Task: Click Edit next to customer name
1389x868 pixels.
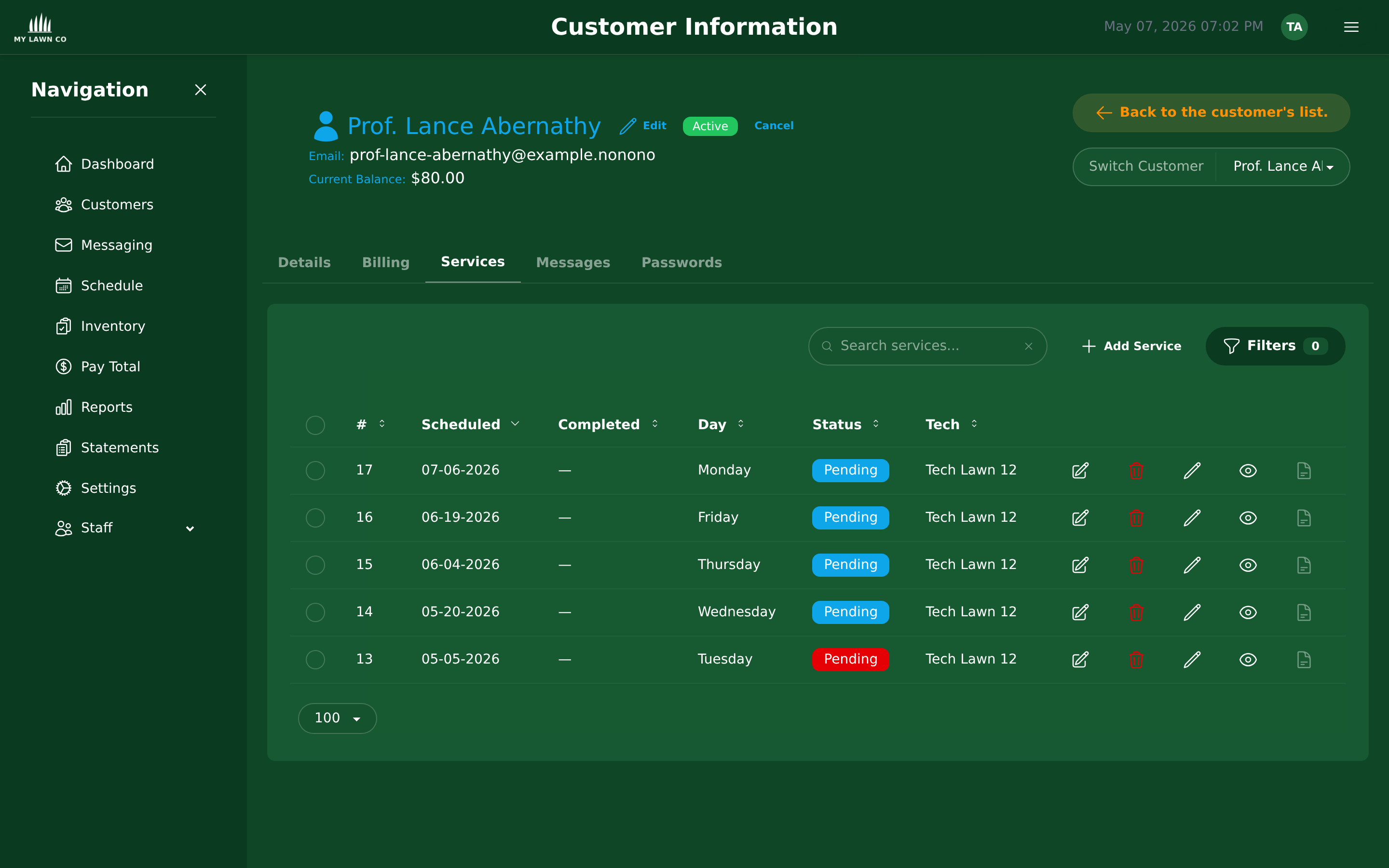Action: pyautogui.click(x=643, y=126)
